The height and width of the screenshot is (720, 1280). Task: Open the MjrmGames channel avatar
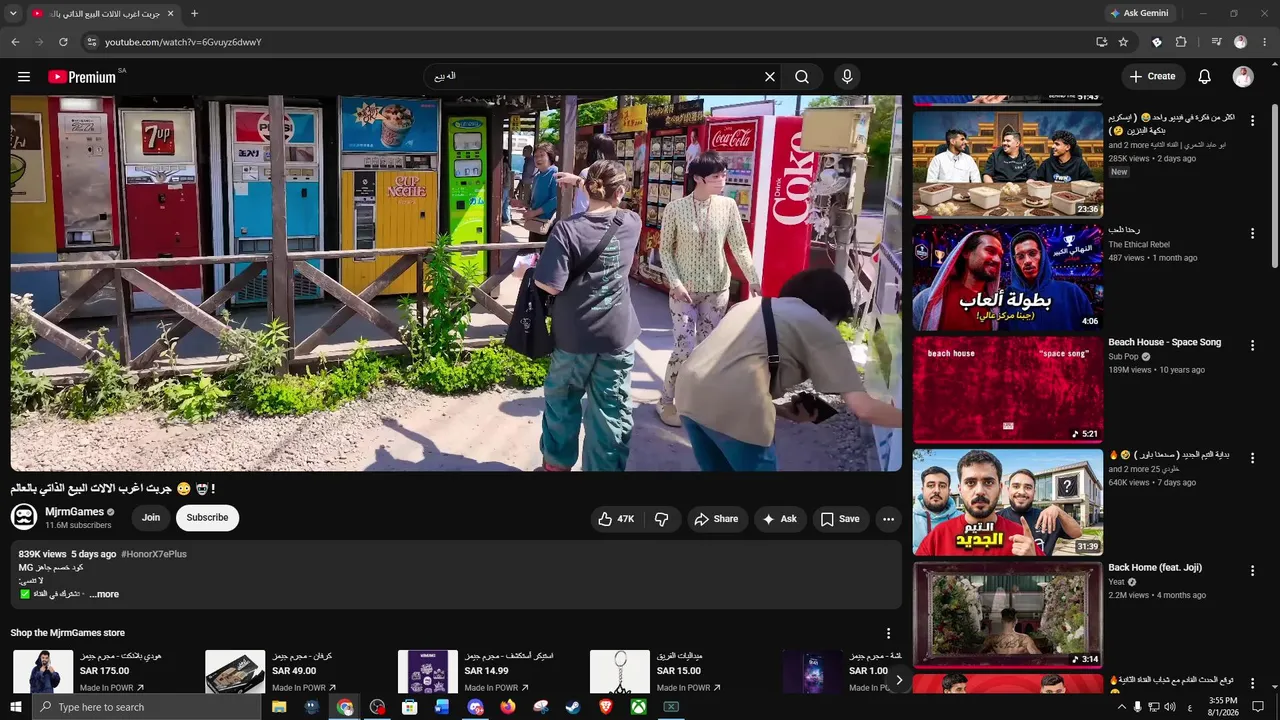pyautogui.click(x=24, y=517)
